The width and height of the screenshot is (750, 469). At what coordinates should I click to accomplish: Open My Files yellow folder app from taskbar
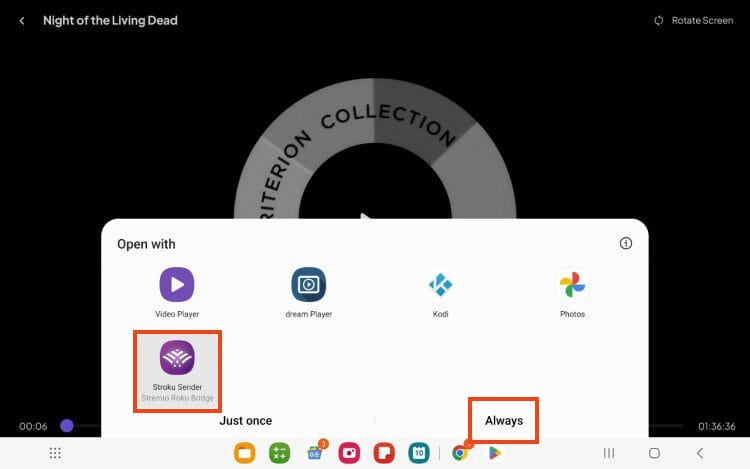[244, 453]
